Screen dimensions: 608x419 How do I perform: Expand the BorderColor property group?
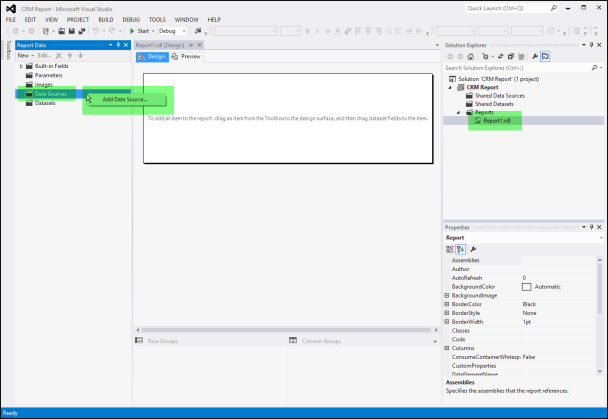point(446,304)
